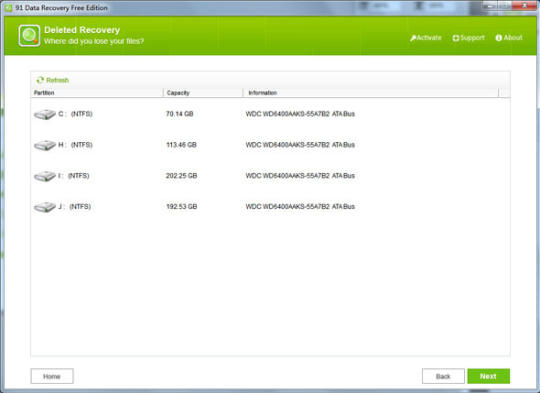Open the Support link
This screenshot has height=393, width=540.
[x=468, y=38]
